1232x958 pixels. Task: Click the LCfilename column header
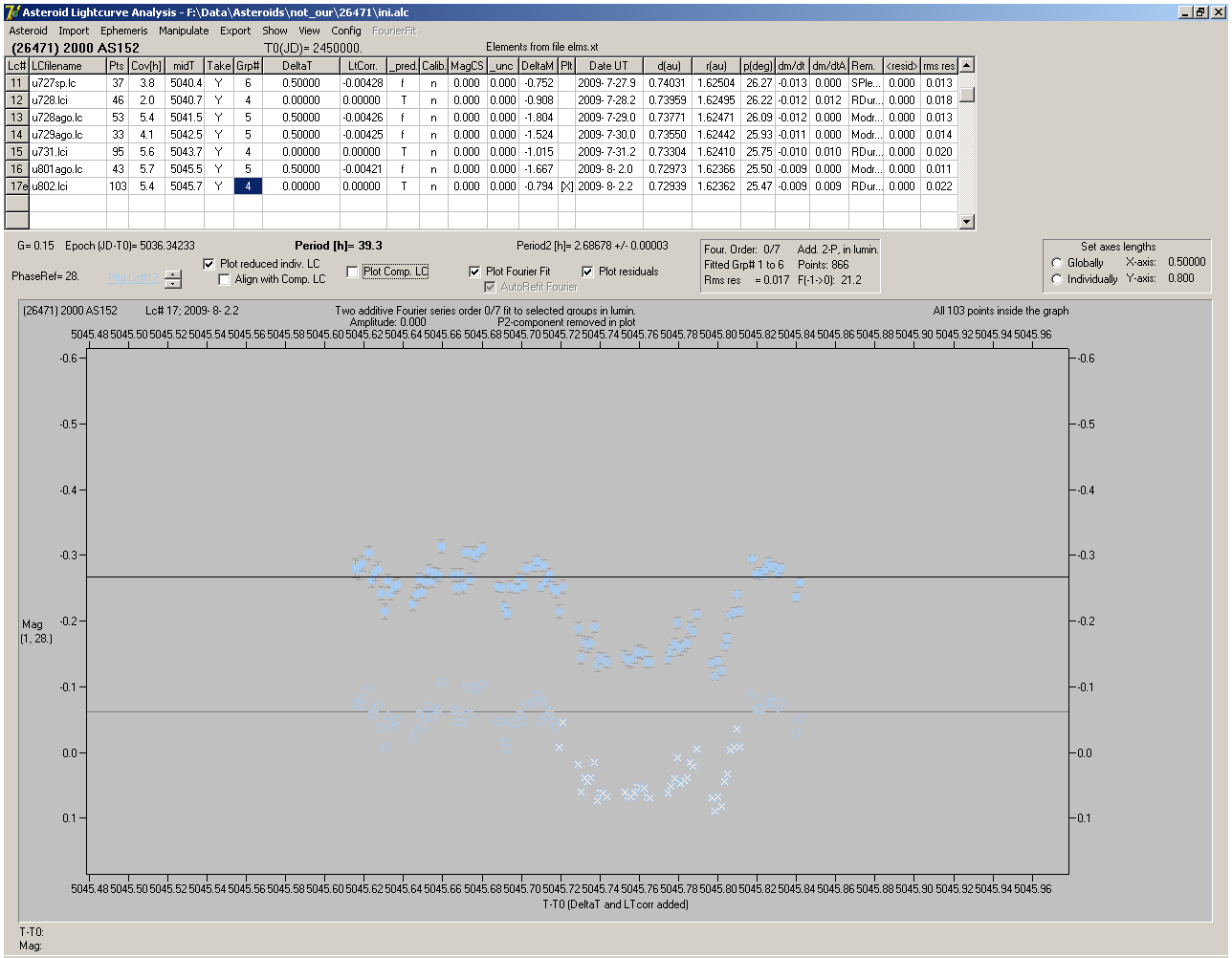(67, 66)
